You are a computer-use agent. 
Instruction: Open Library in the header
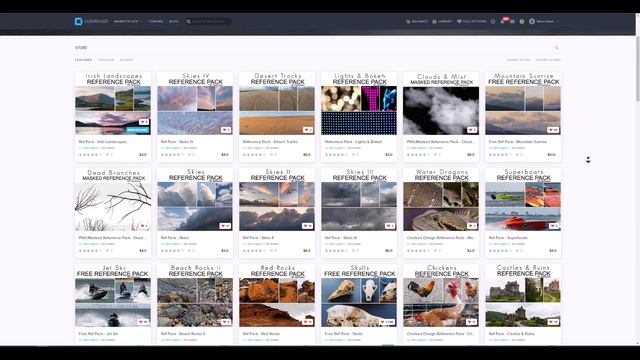(442, 22)
